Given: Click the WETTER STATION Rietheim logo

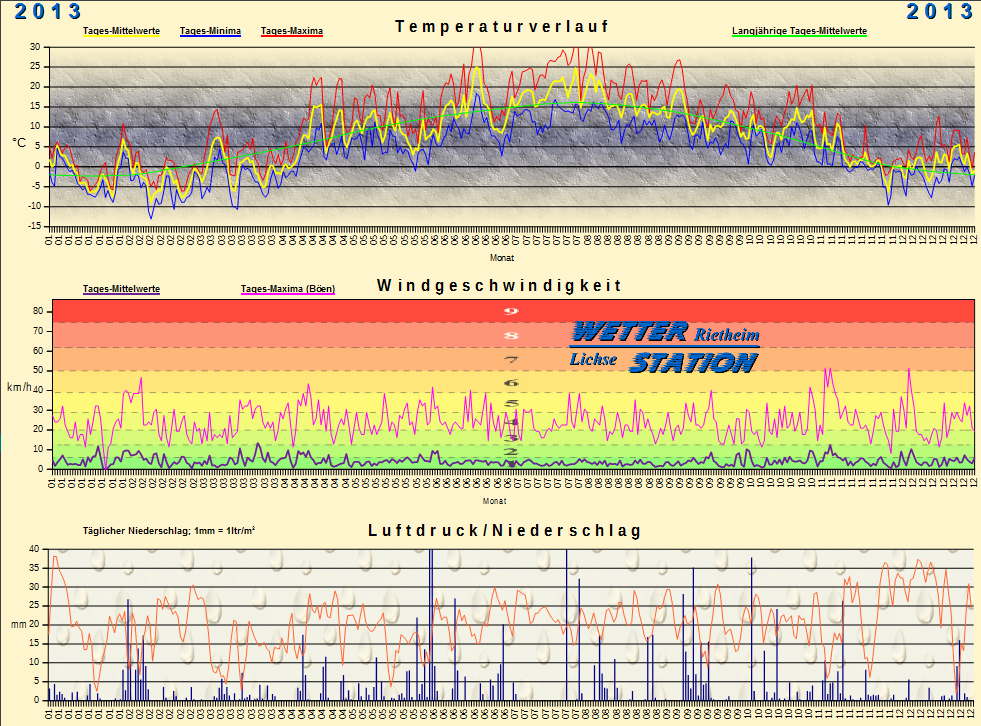Looking at the screenshot, I should pos(664,347).
